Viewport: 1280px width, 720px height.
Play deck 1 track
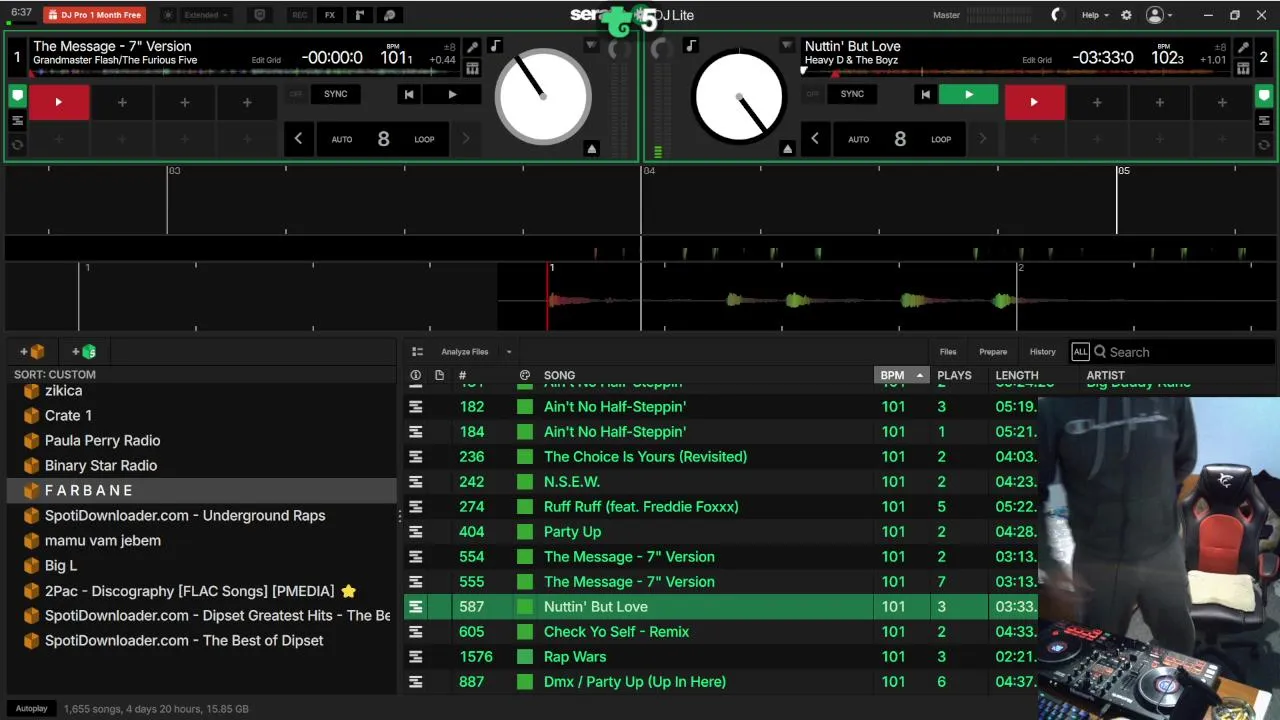pyautogui.click(x=452, y=94)
